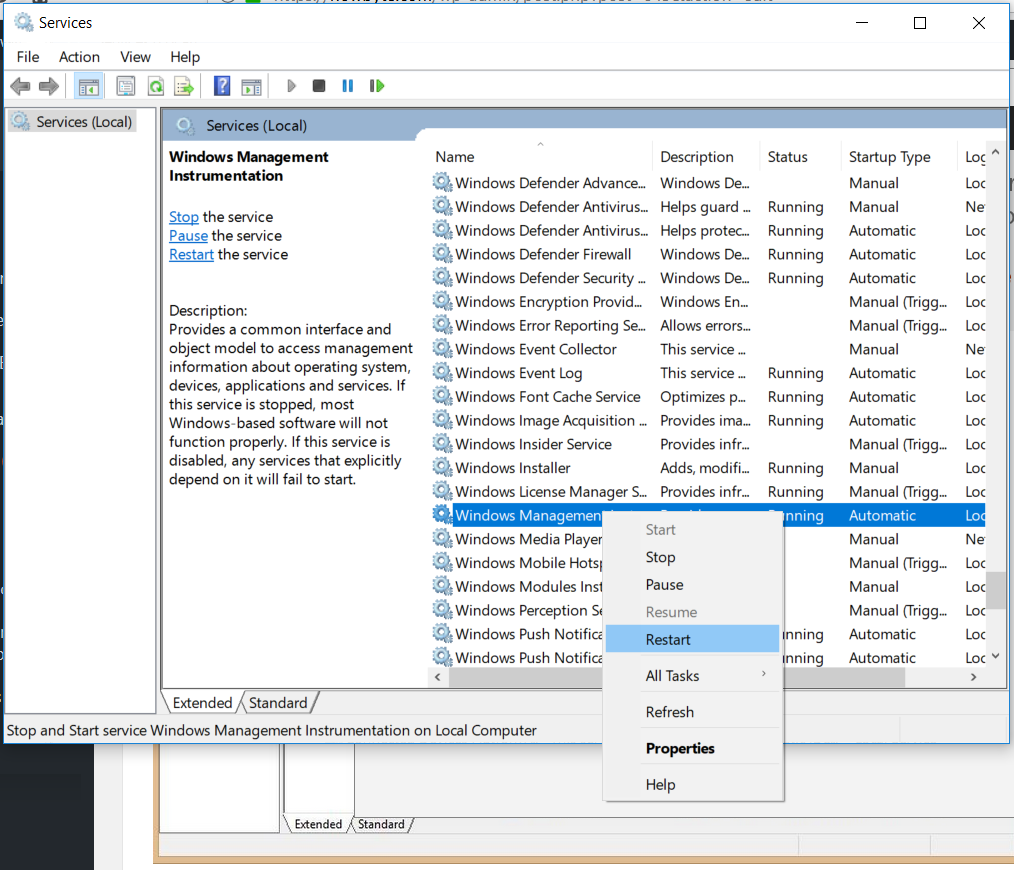
Task: Switch to Standard tab in the background window
Action: [x=381, y=824]
